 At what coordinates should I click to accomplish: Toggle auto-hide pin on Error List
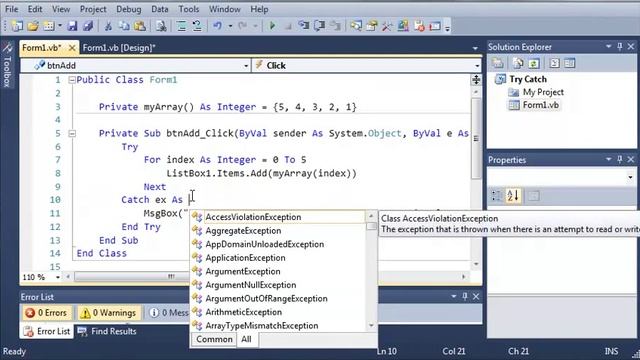[464, 296]
